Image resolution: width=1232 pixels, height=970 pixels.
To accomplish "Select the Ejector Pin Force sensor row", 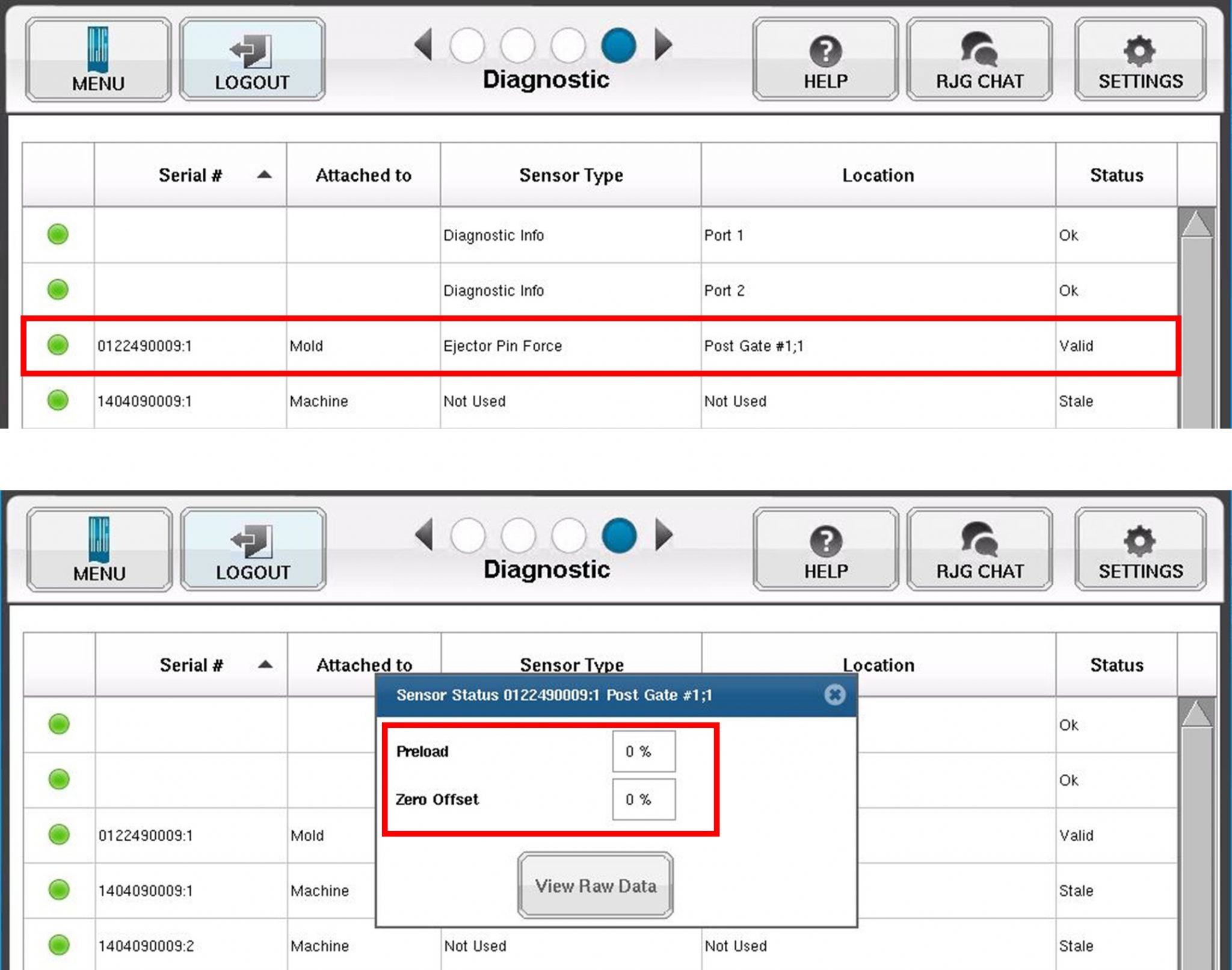I will 502,346.
